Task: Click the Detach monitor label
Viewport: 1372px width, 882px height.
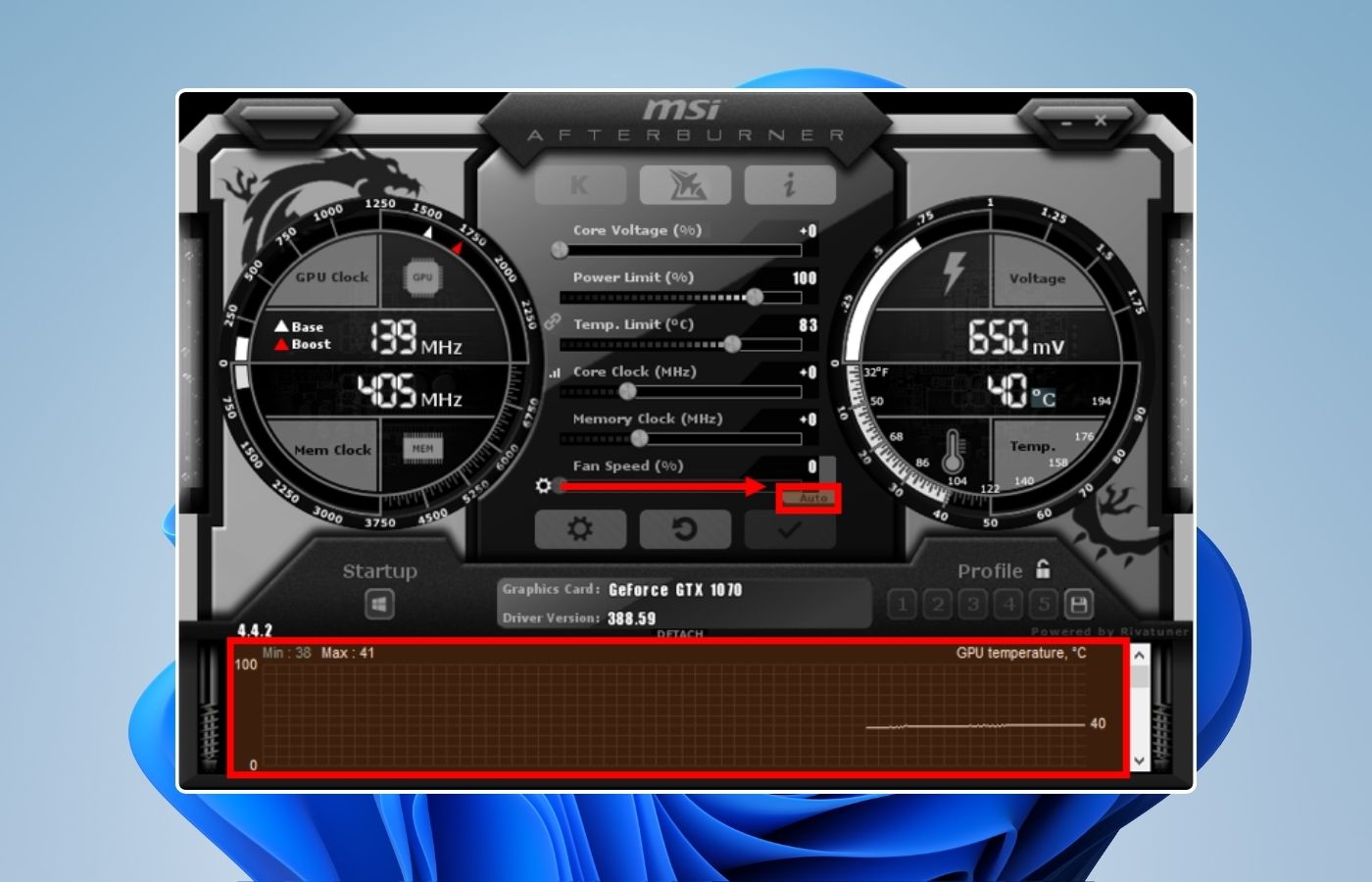Action: click(x=680, y=634)
